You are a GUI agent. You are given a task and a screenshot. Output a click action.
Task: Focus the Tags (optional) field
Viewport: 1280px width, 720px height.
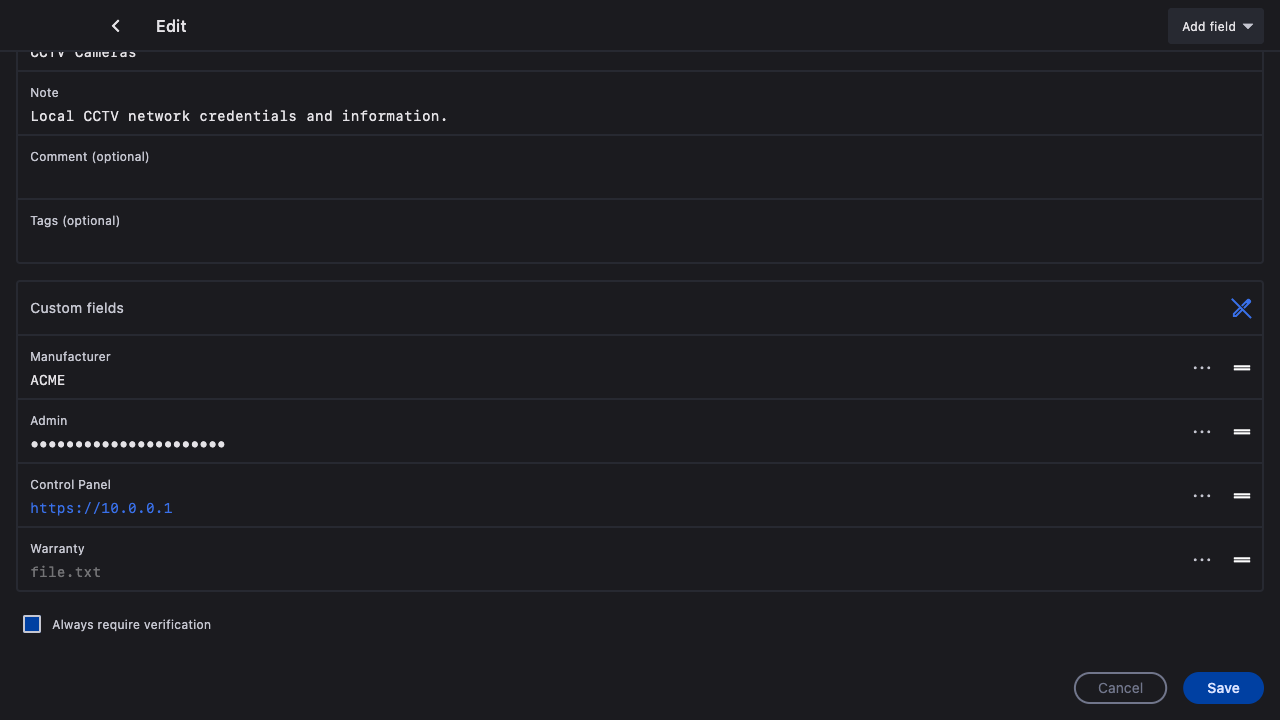coord(400,242)
